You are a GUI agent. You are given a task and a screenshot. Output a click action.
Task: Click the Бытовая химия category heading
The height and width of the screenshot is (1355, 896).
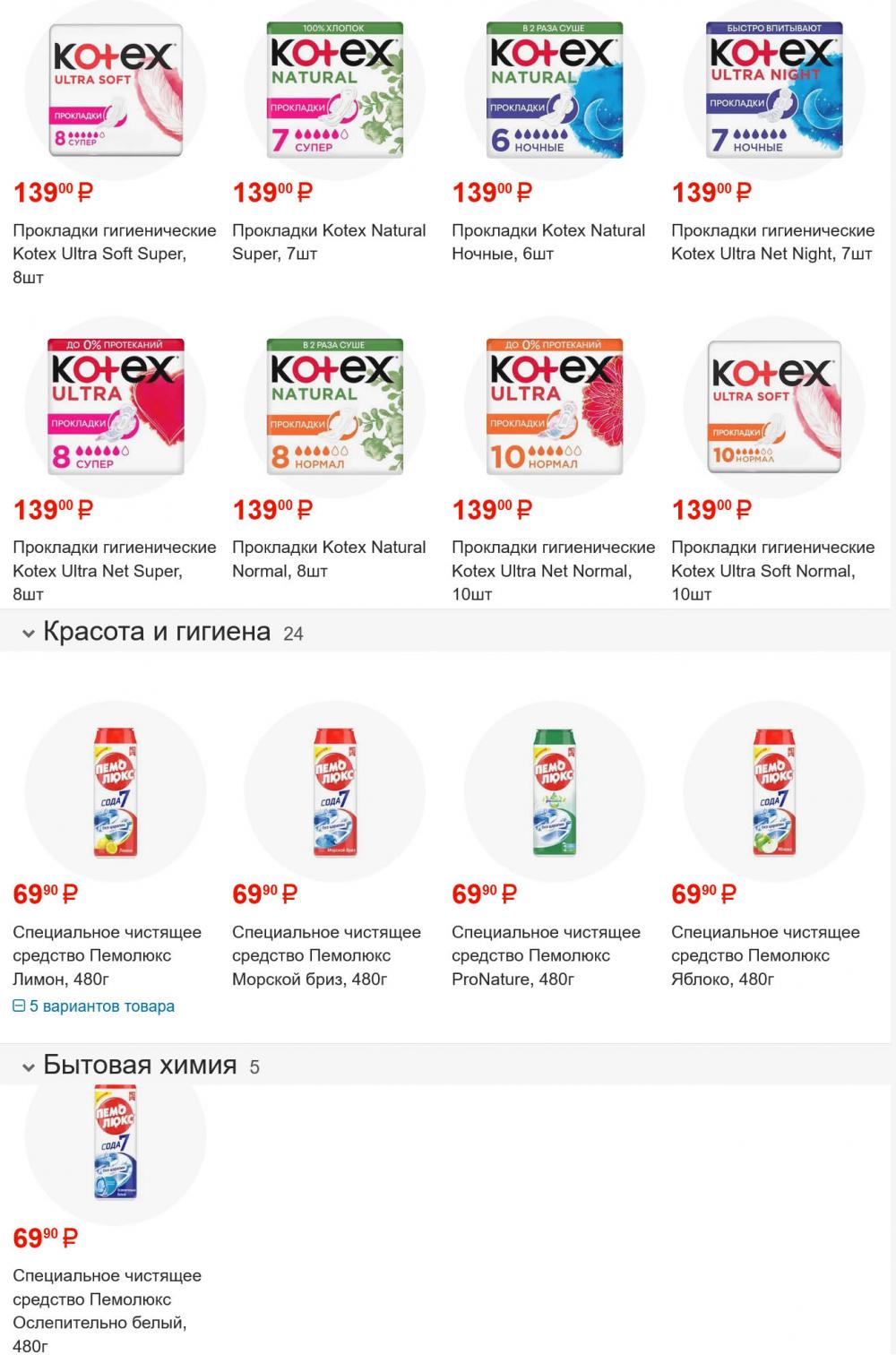pyautogui.click(x=140, y=1066)
